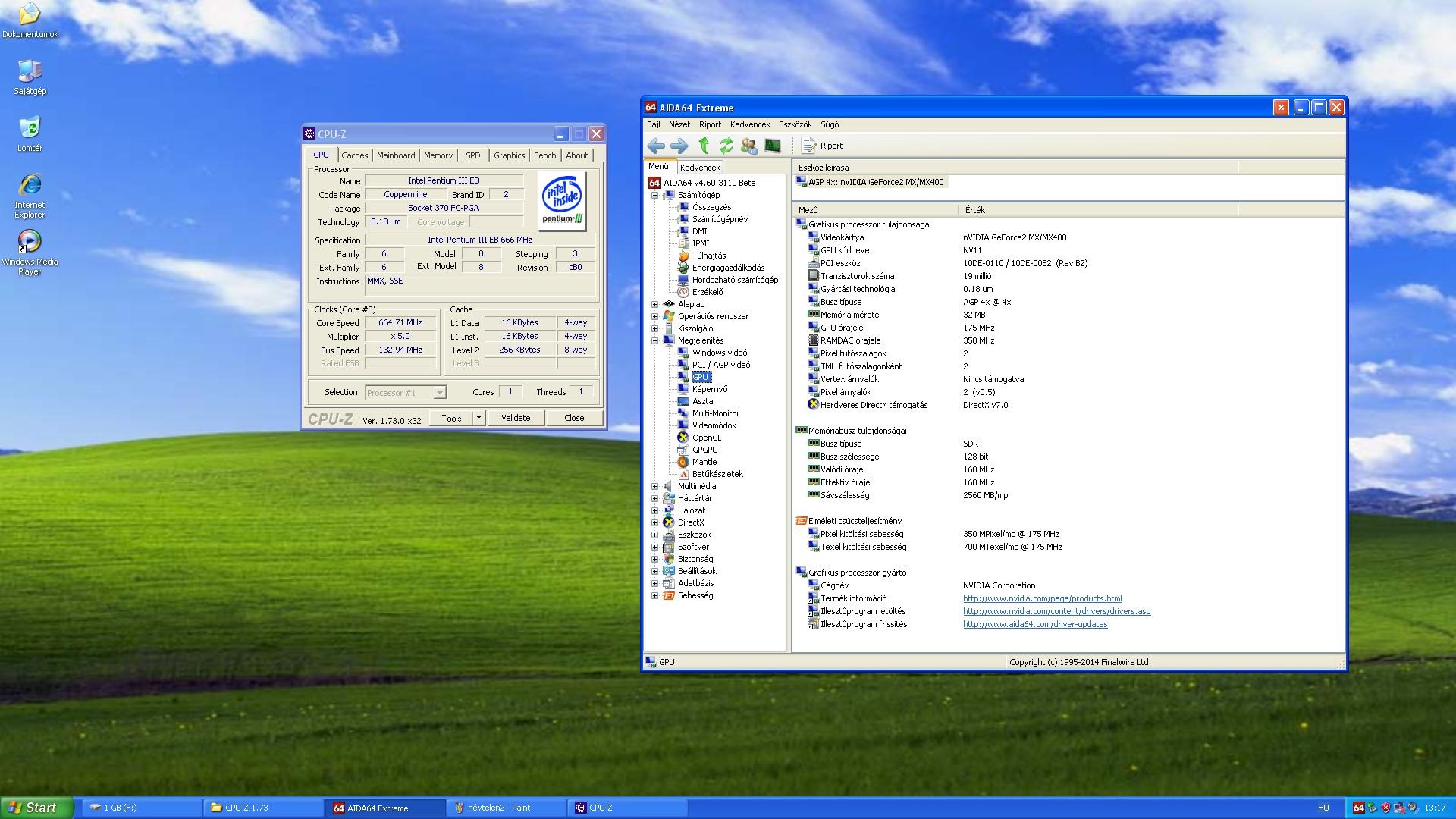Open the green monitor diagnostics icon
Viewport: 1456px width, 819px height.
pyautogui.click(x=772, y=146)
